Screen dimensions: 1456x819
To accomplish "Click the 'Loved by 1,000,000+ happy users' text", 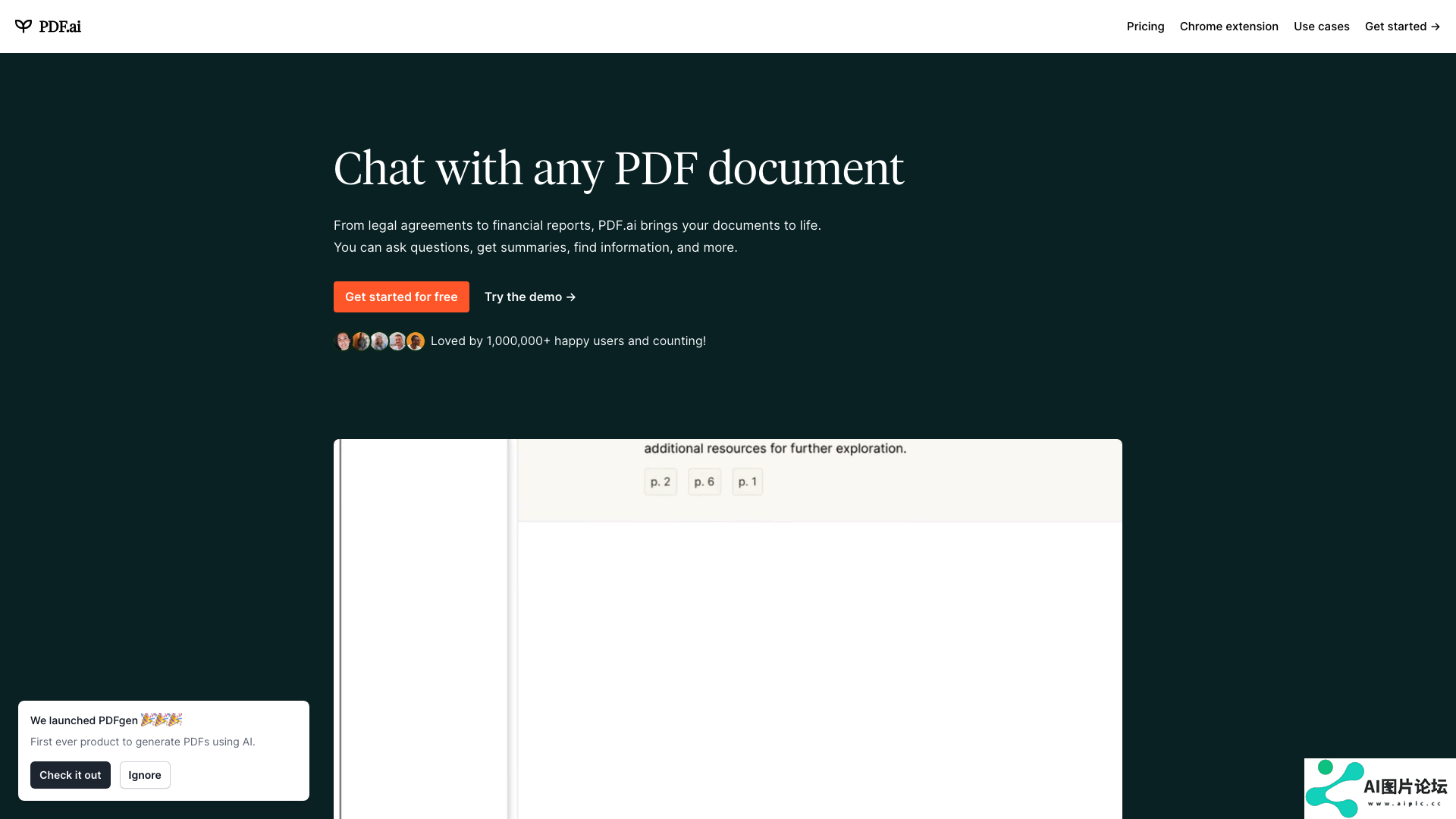I will pos(568,341).
